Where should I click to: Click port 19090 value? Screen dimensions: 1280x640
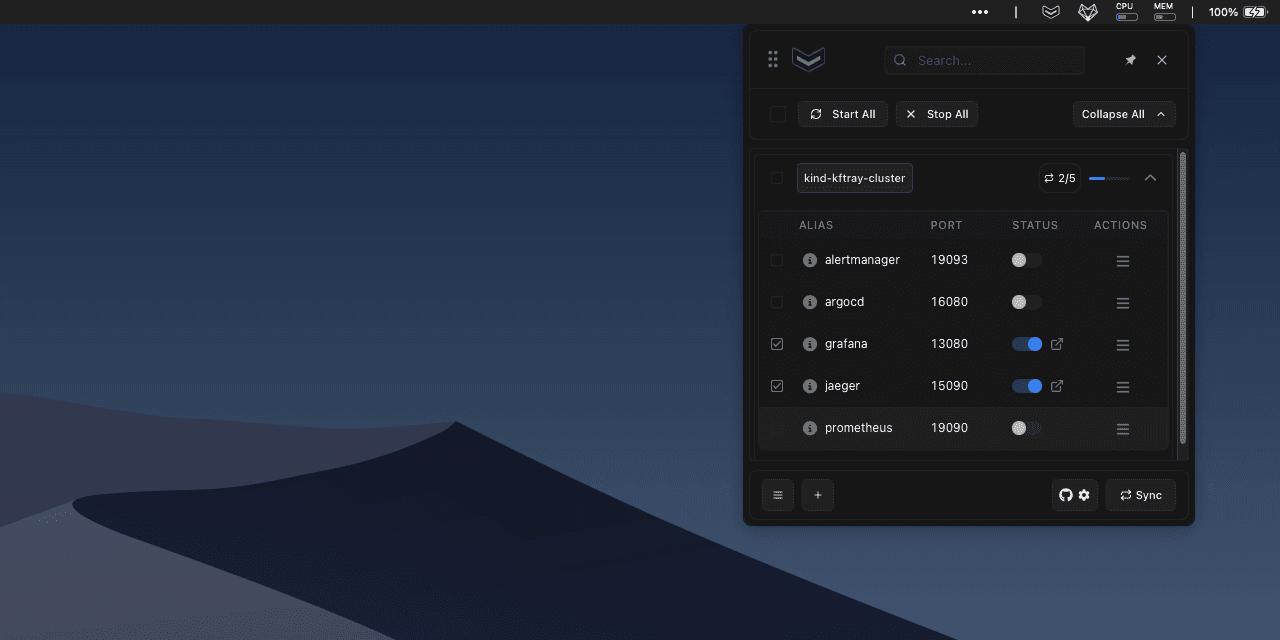pyautogui.click(x=949, y=428)
